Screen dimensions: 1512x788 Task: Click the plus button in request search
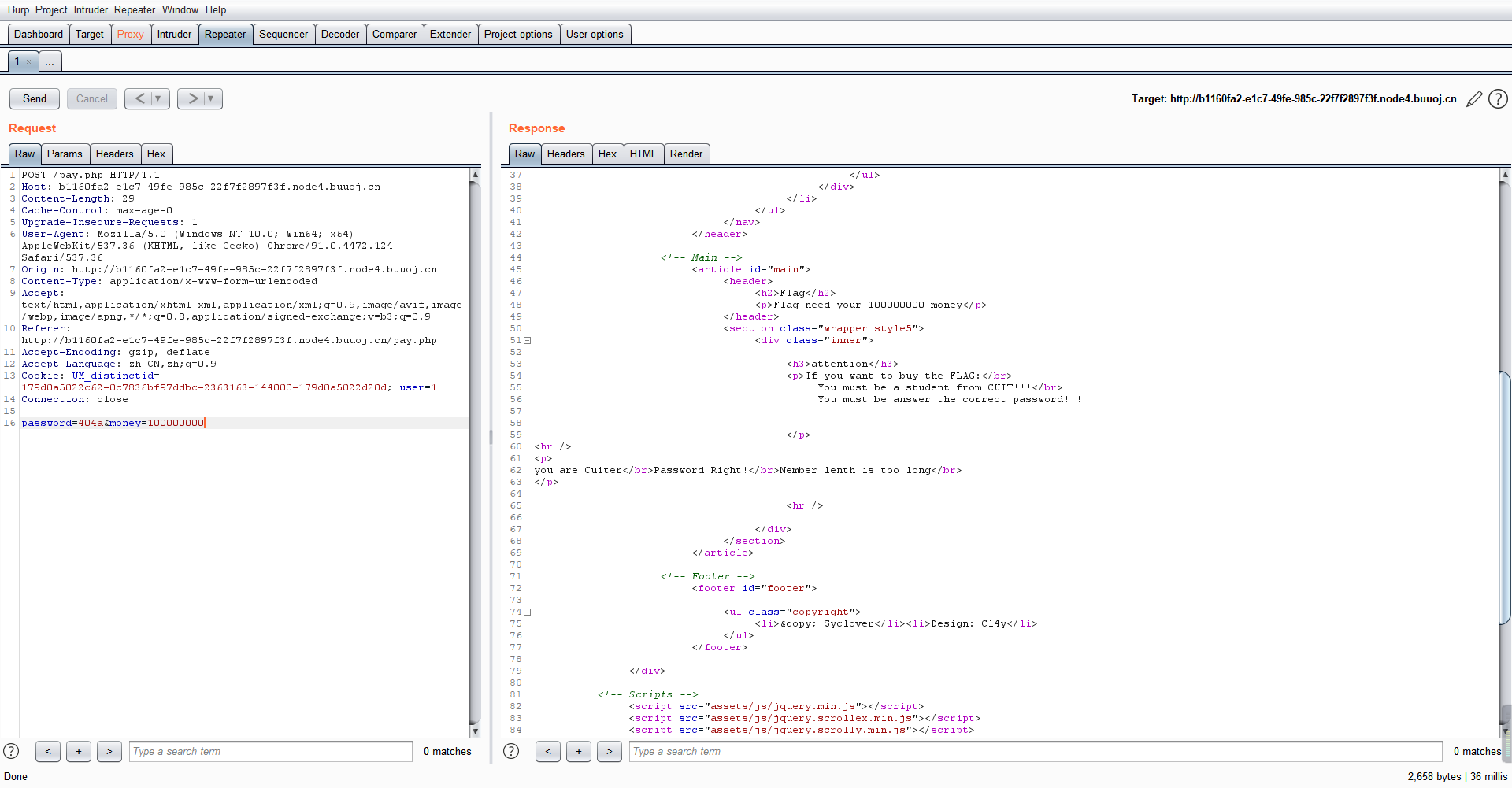pyautogui.click(x=79, y=751)
